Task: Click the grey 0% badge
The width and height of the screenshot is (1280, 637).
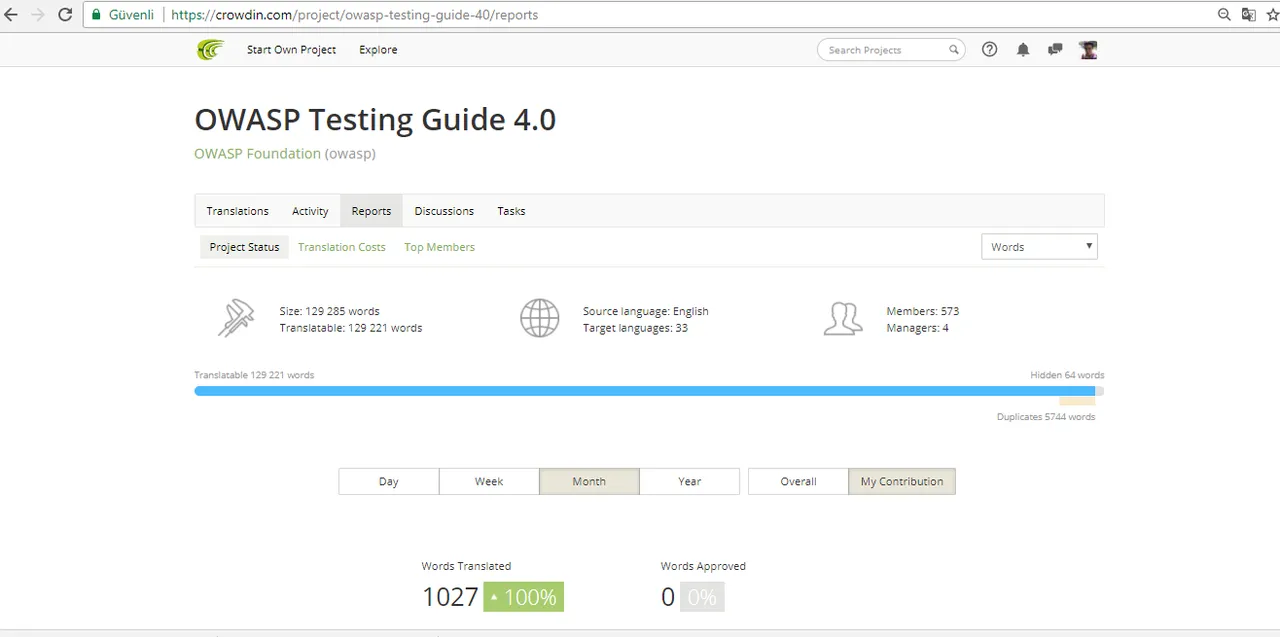Action: (x=702, y=597)
